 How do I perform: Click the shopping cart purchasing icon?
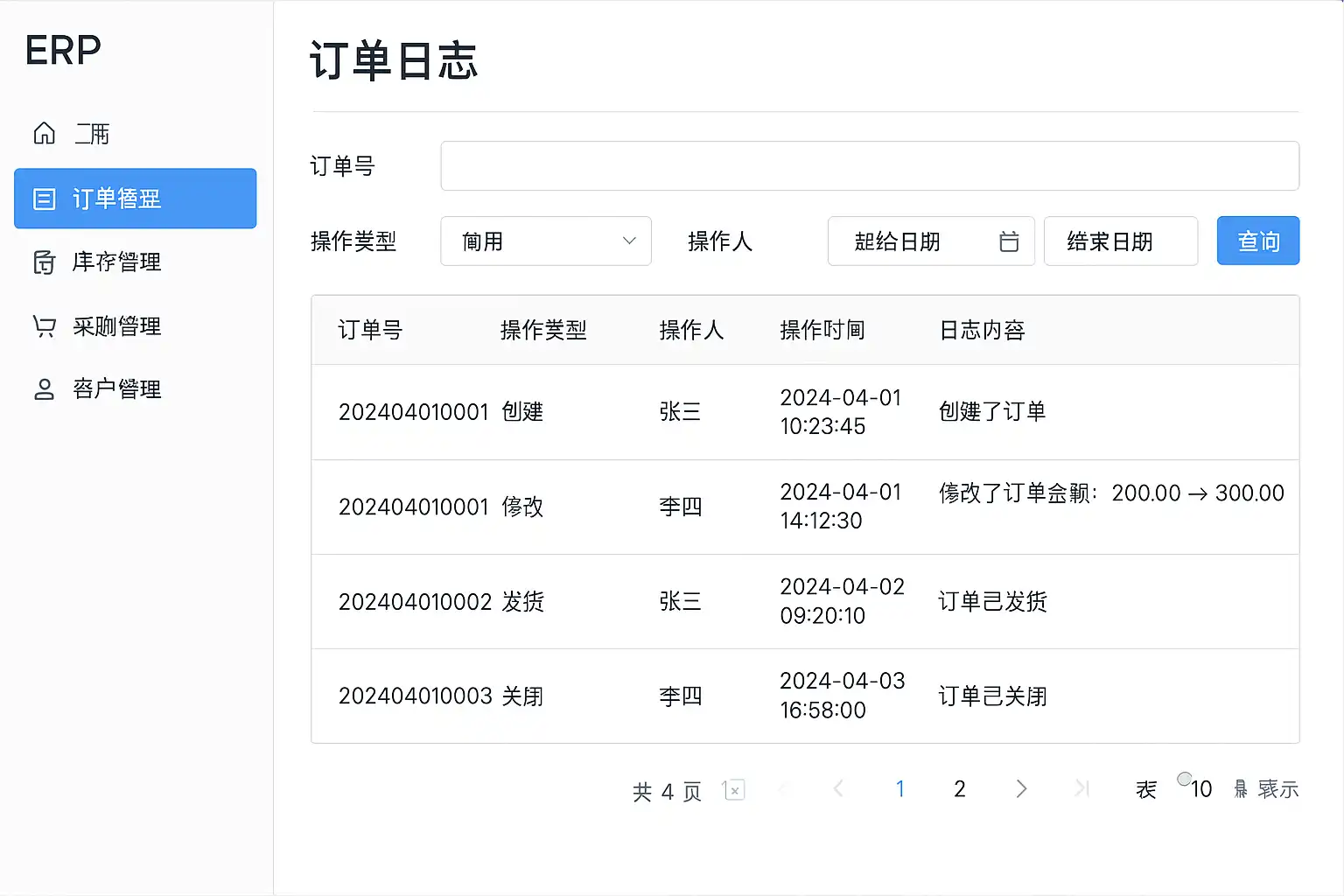(x=44, y=326)
